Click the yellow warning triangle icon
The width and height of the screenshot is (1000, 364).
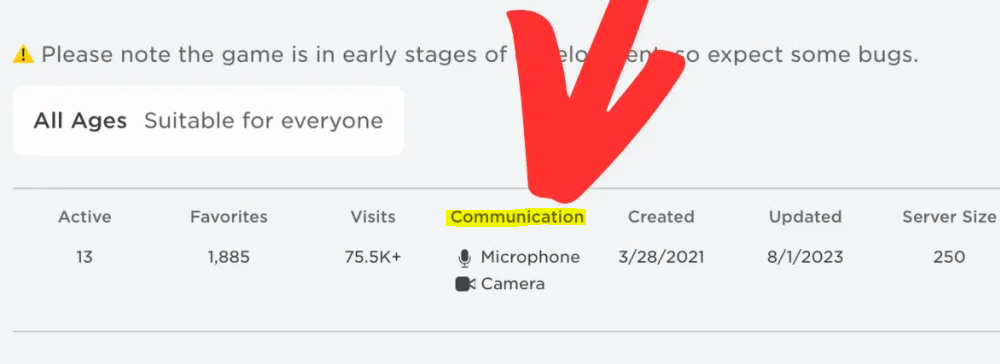pos(23,55)
